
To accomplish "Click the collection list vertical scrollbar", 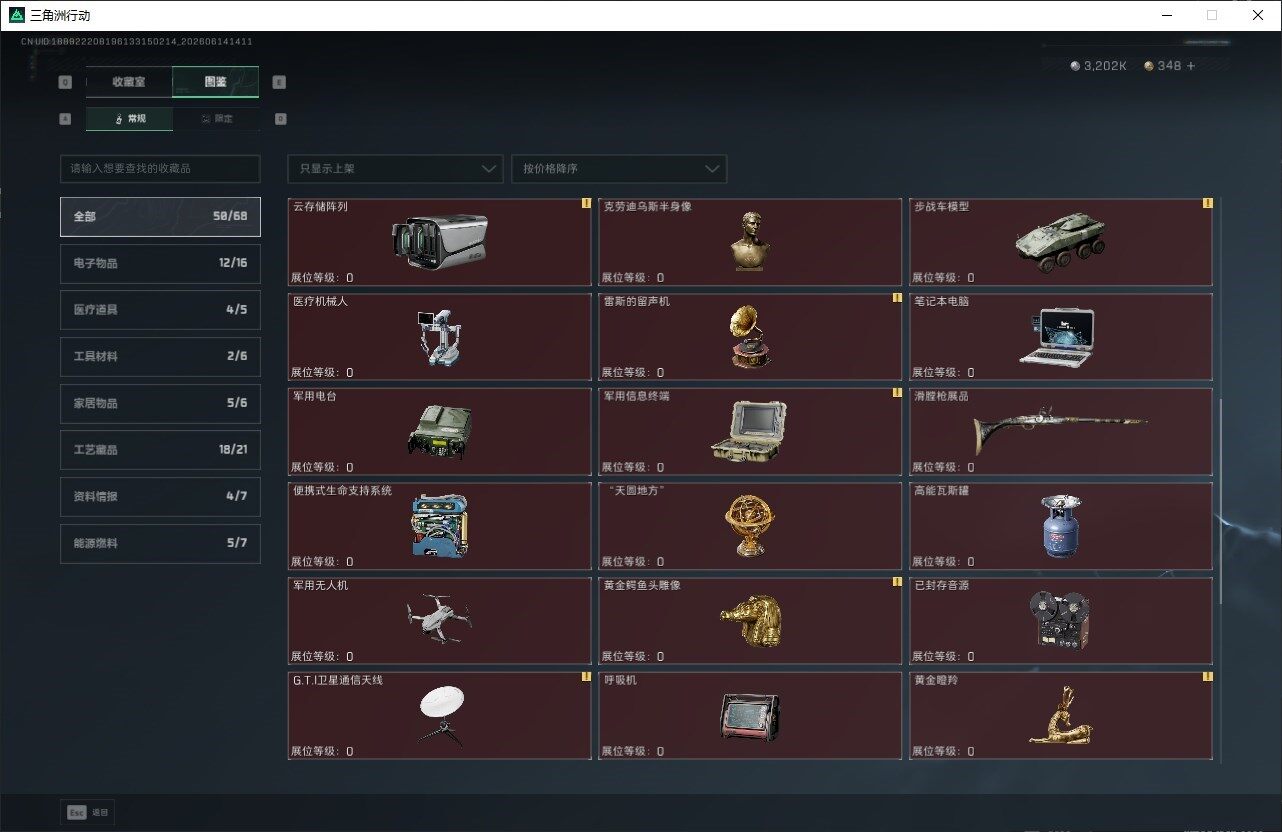I will tap(1219, 500).
